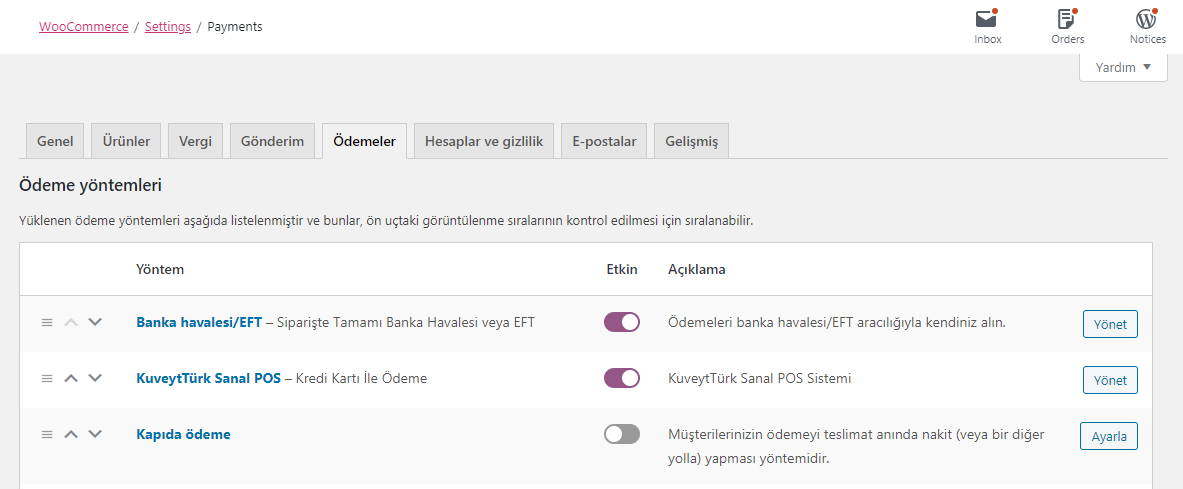Screen dimensions: 1183x489
Task: Disable the Banka havalesi/EFT payment toggle
Action: (622, 322)
